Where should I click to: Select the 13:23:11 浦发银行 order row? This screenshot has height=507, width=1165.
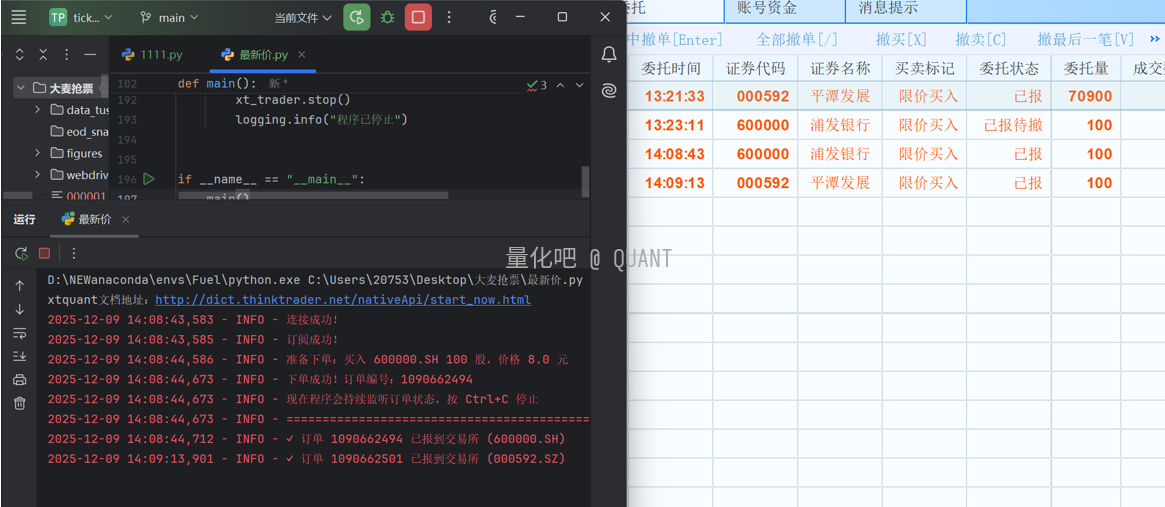840,126
